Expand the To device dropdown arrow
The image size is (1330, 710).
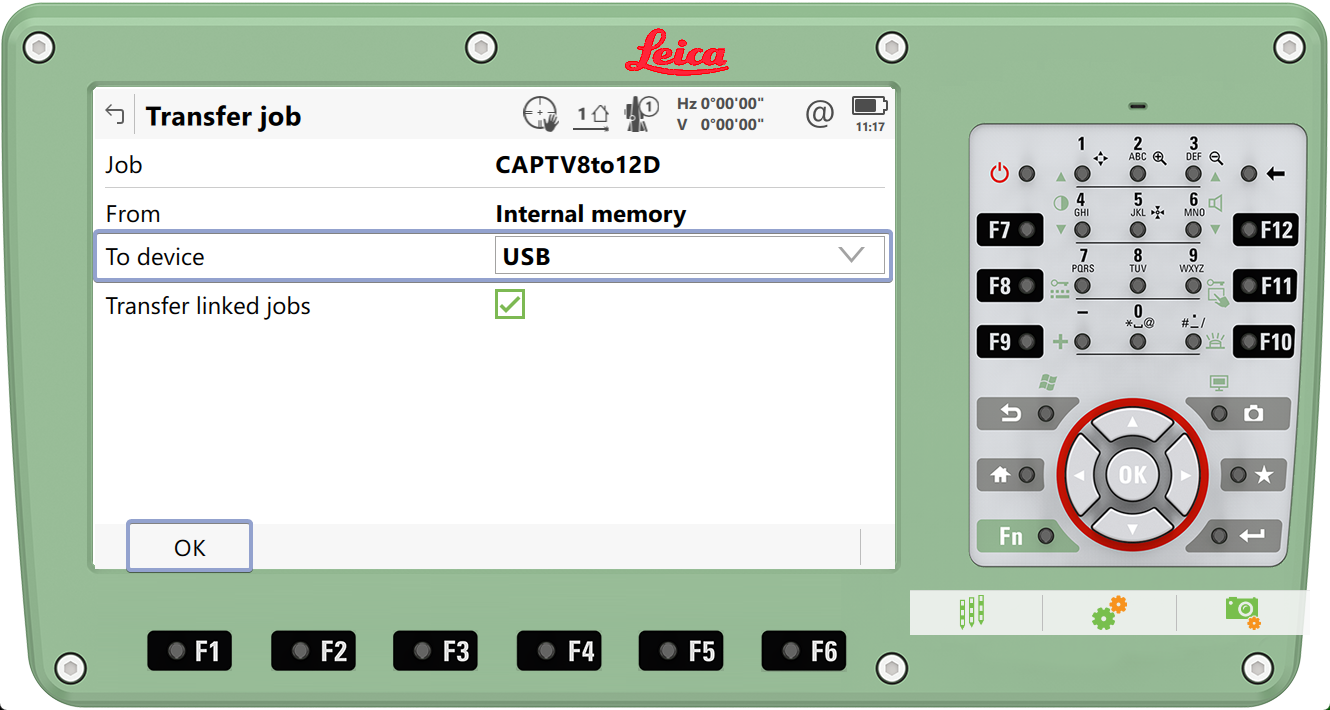click(x=850, y=256)
